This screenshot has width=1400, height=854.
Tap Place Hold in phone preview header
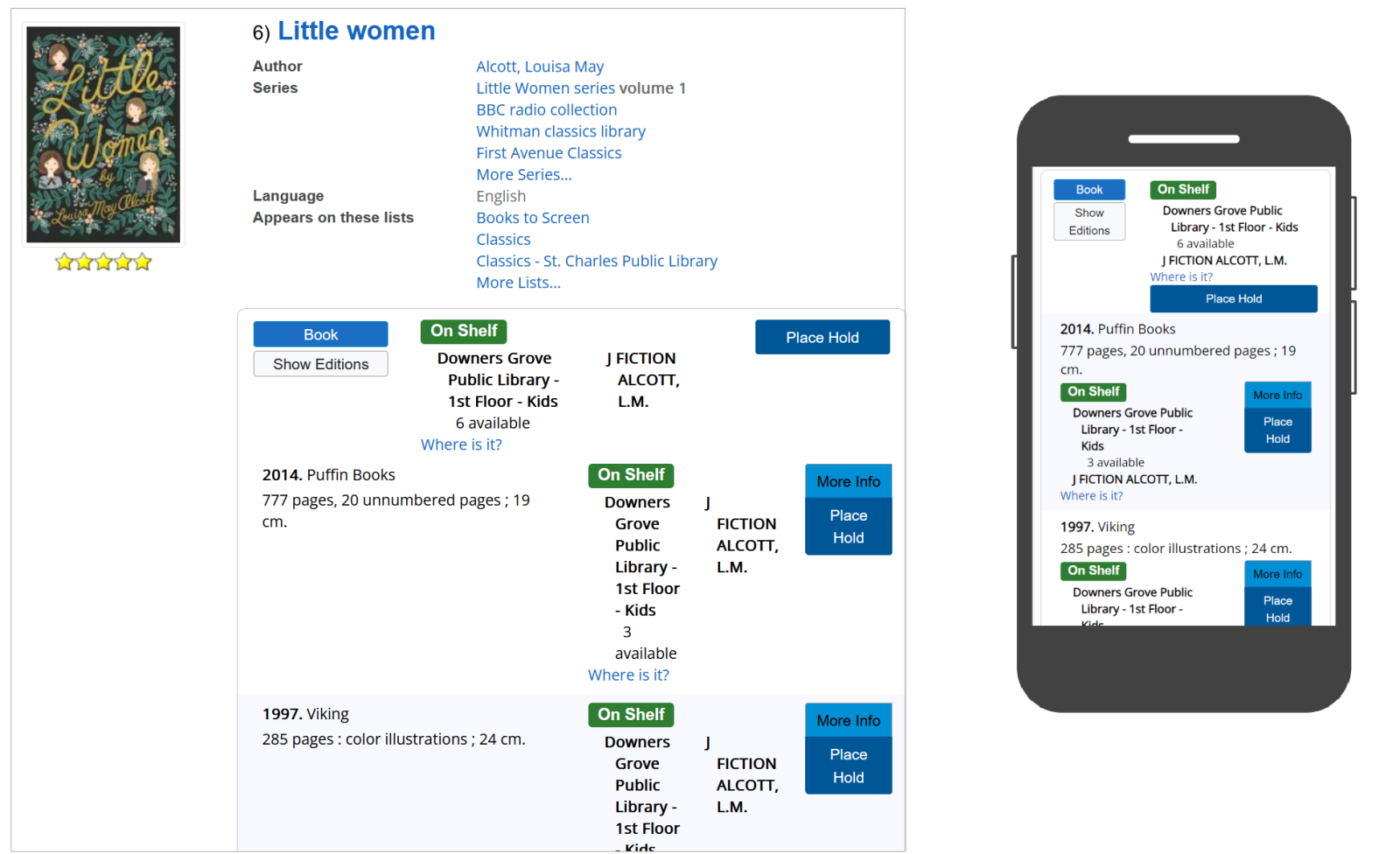point(1233,298)
